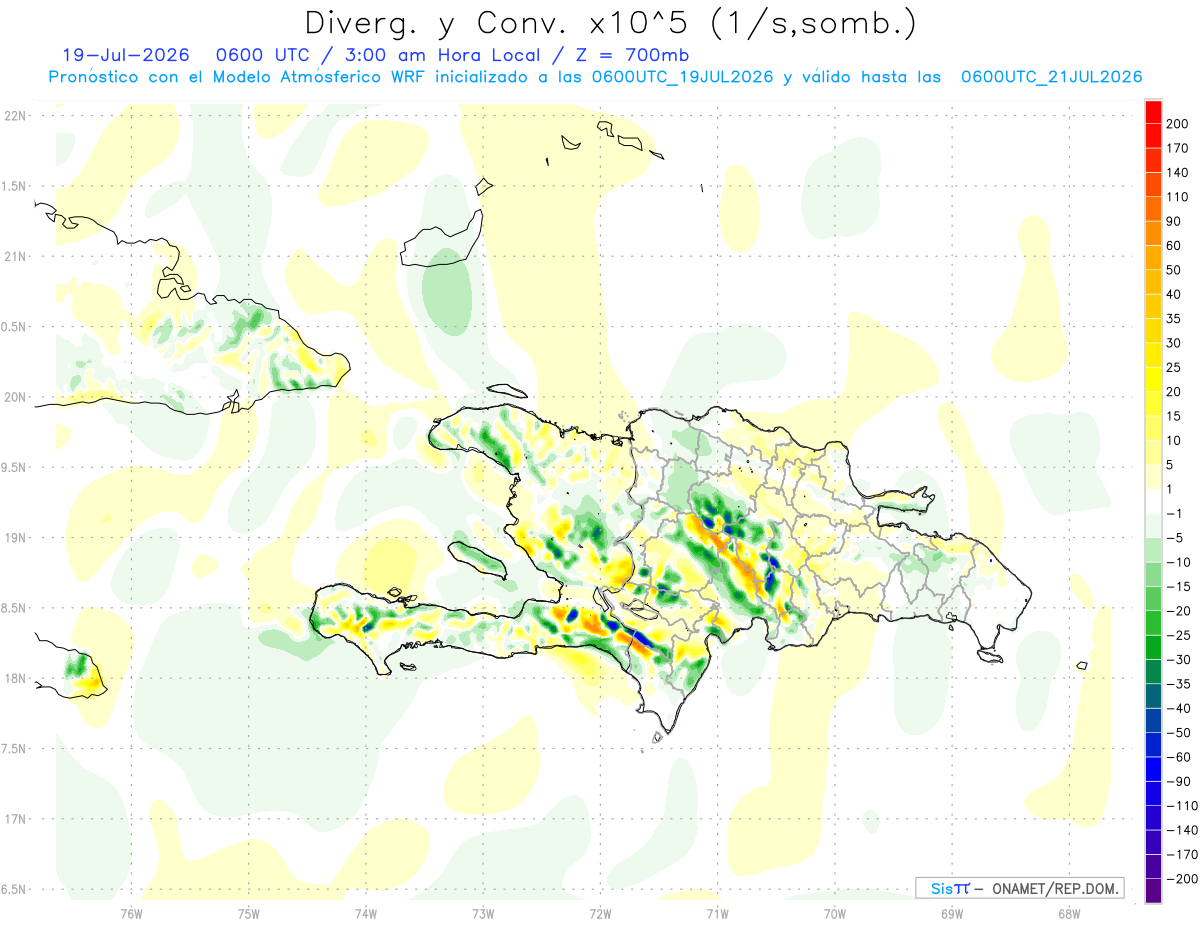Click the positive '170' colorbar value
Viewport: 1200px width, 927px height.
coord(1177,148)
